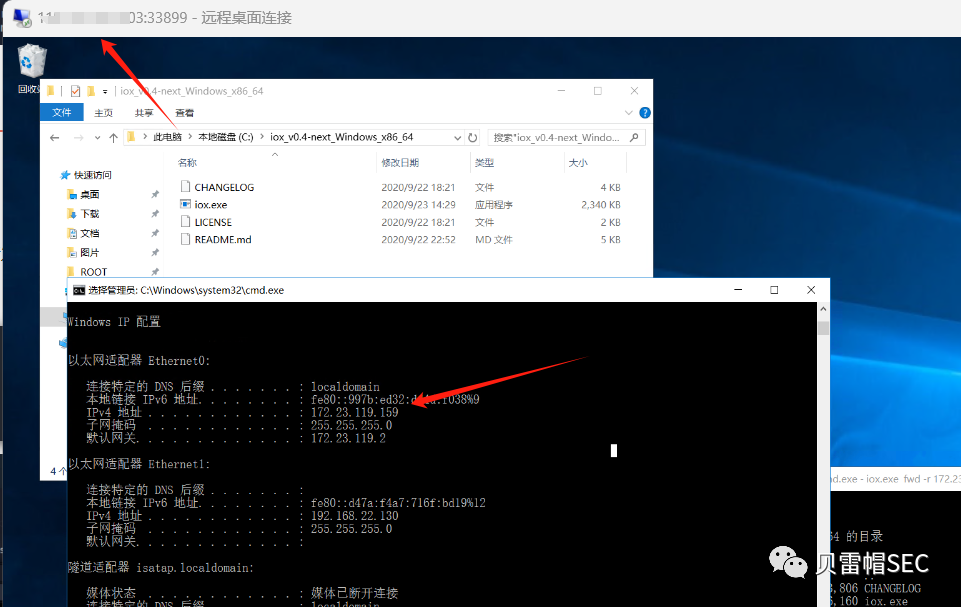Switch to the 查看 (View) ribbon tab
Viewport: 961px width, 607px height.
(x=185, y=113)
